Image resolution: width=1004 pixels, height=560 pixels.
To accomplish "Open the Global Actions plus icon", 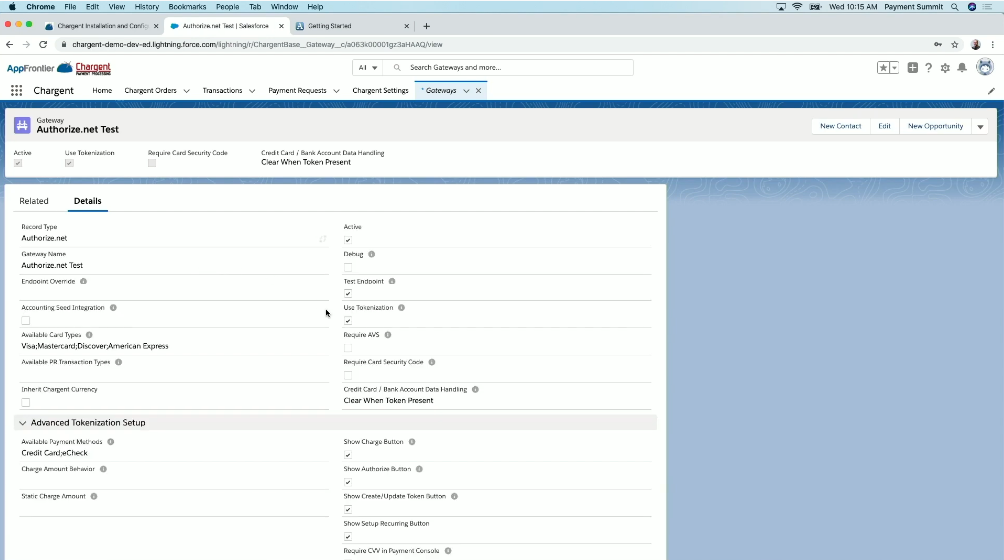I will coord(912,68).
